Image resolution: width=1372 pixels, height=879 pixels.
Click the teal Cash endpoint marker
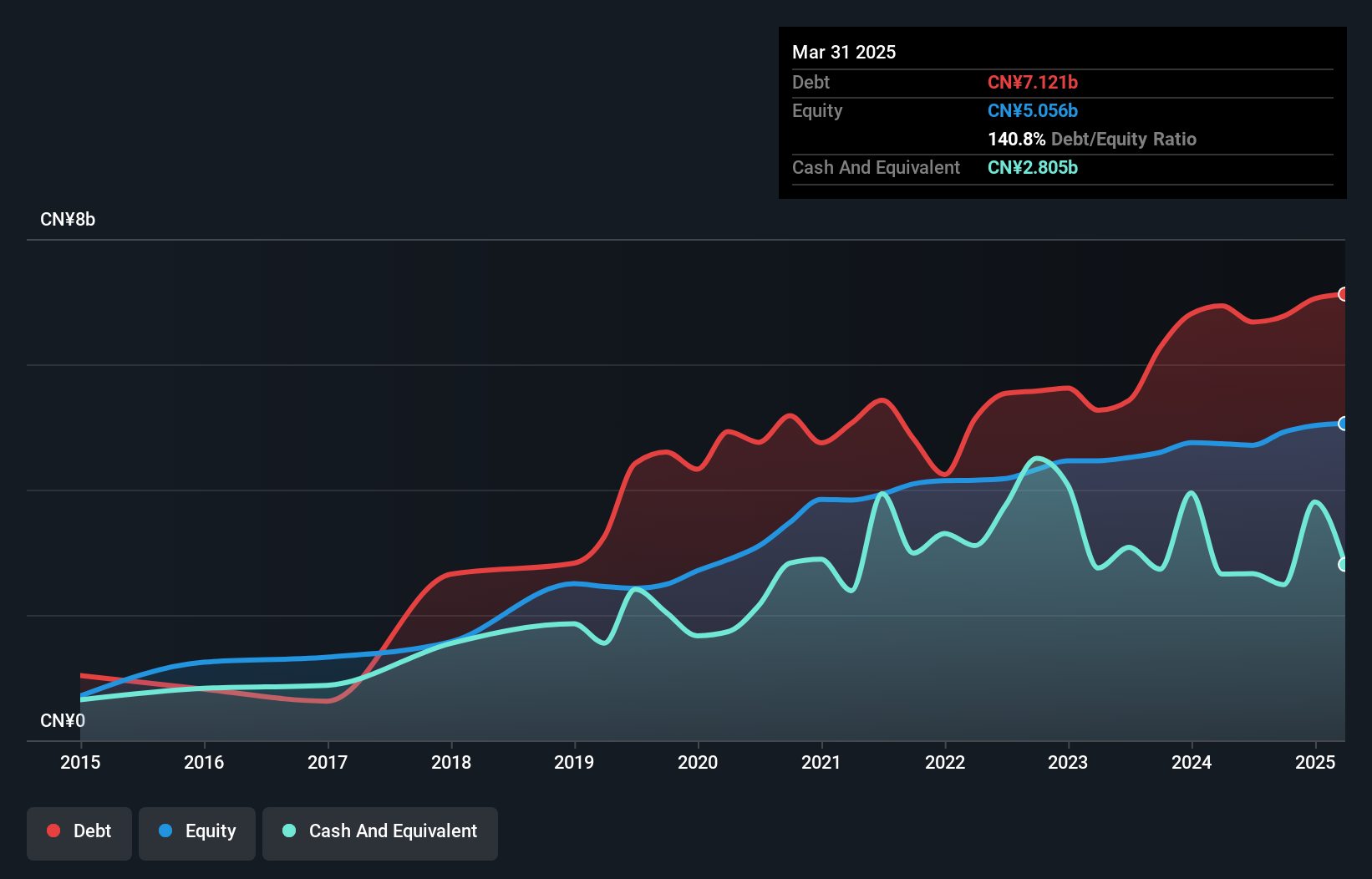(1344, 565)
